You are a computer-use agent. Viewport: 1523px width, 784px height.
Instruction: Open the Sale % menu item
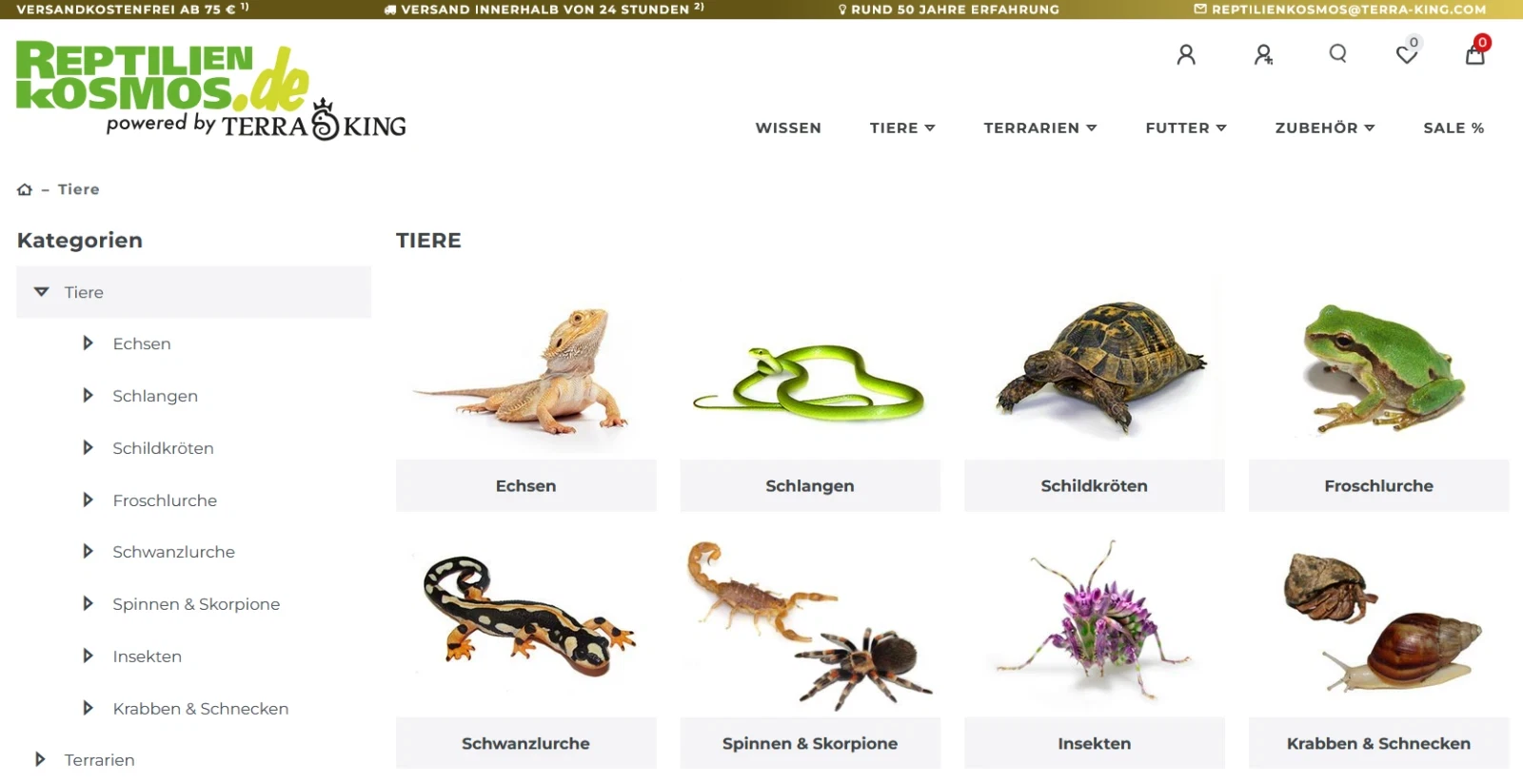tap(1454, 127)
